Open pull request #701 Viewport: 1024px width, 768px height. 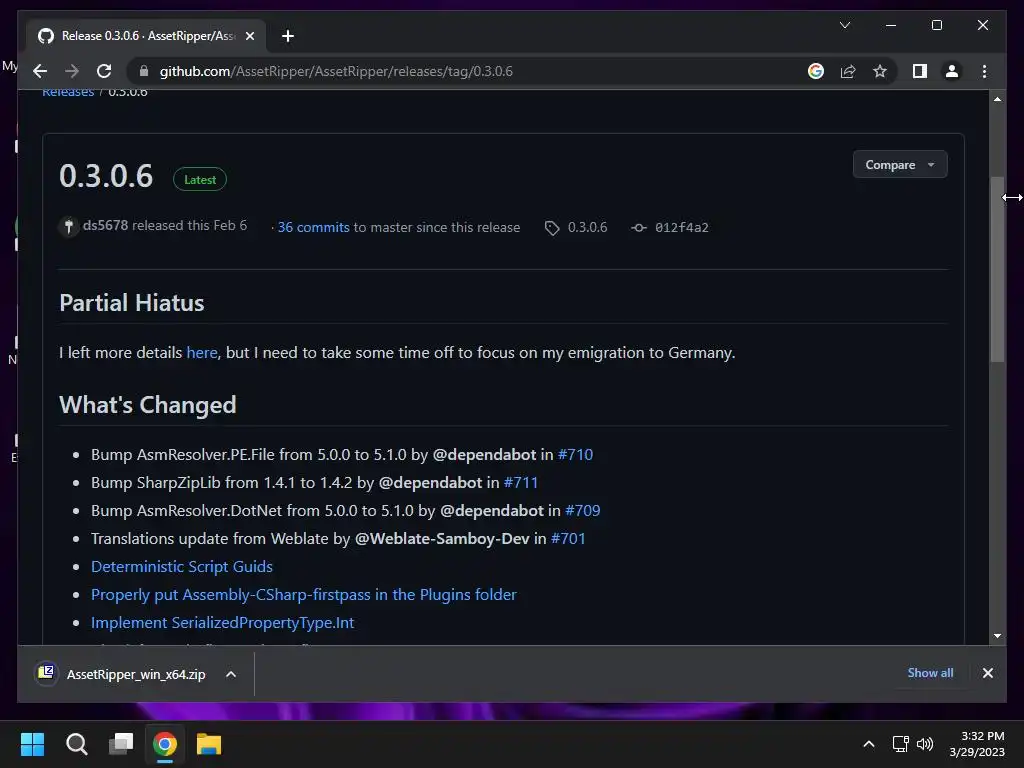tap(568, 539)
